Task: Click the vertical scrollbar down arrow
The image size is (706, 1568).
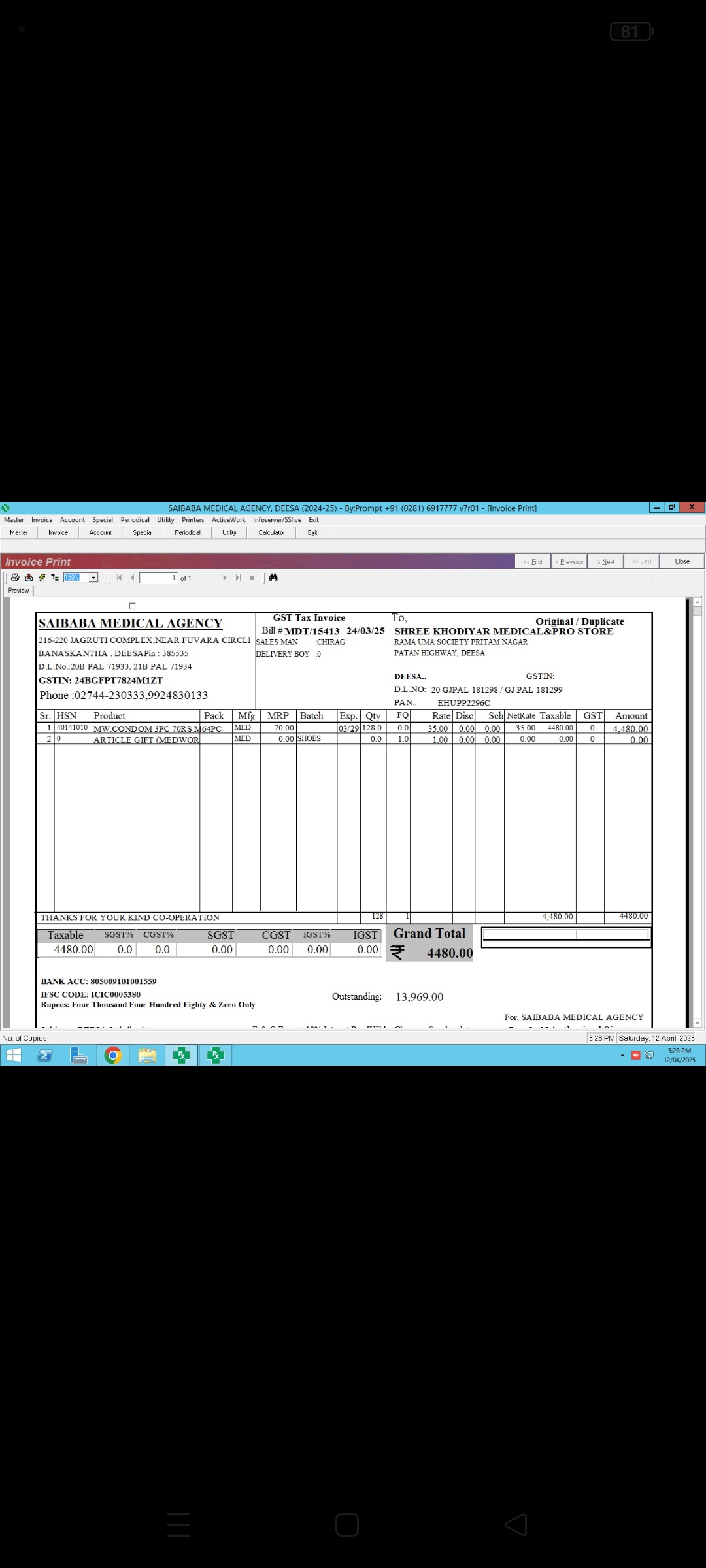Action: [x=698, y=1022]
